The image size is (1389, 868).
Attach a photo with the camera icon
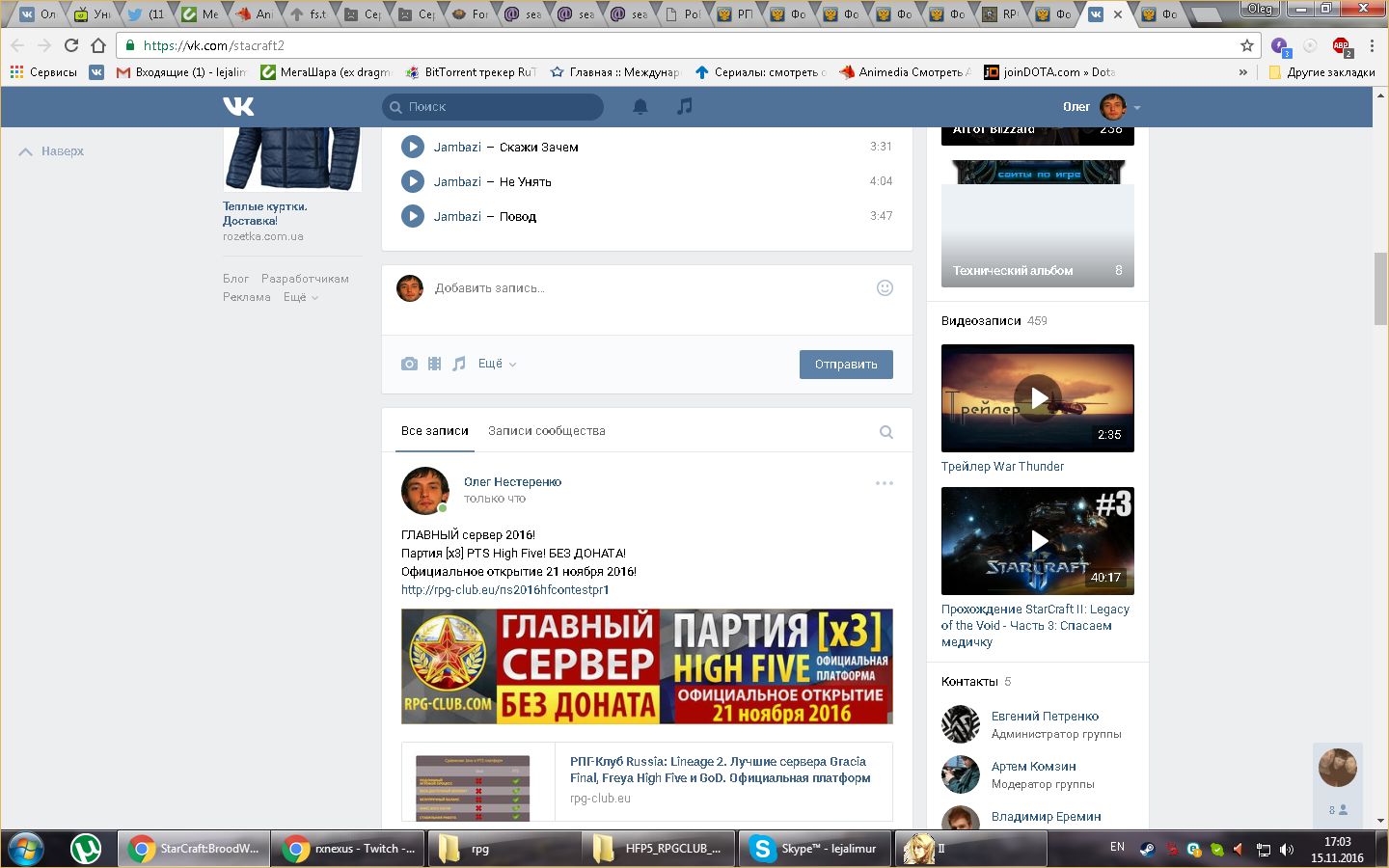click(x=410, y=364)
